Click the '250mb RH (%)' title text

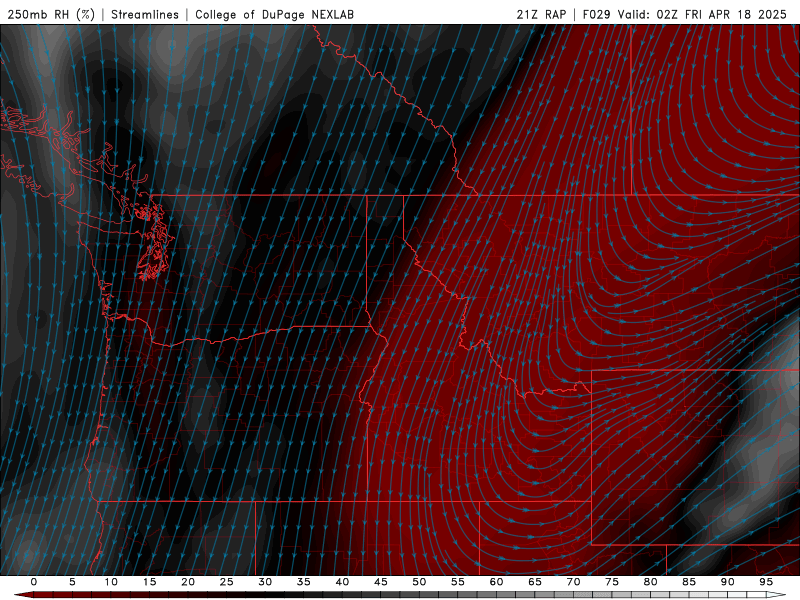pyautogui.click(x=51, y=14)
